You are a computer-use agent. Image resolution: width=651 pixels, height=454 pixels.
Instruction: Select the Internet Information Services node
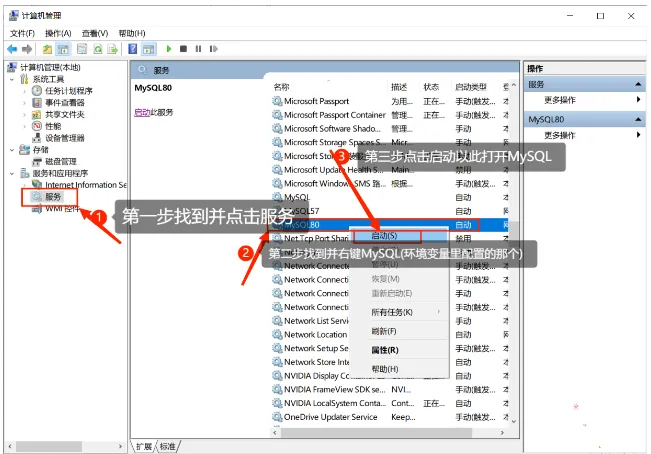tap(86, 185)
